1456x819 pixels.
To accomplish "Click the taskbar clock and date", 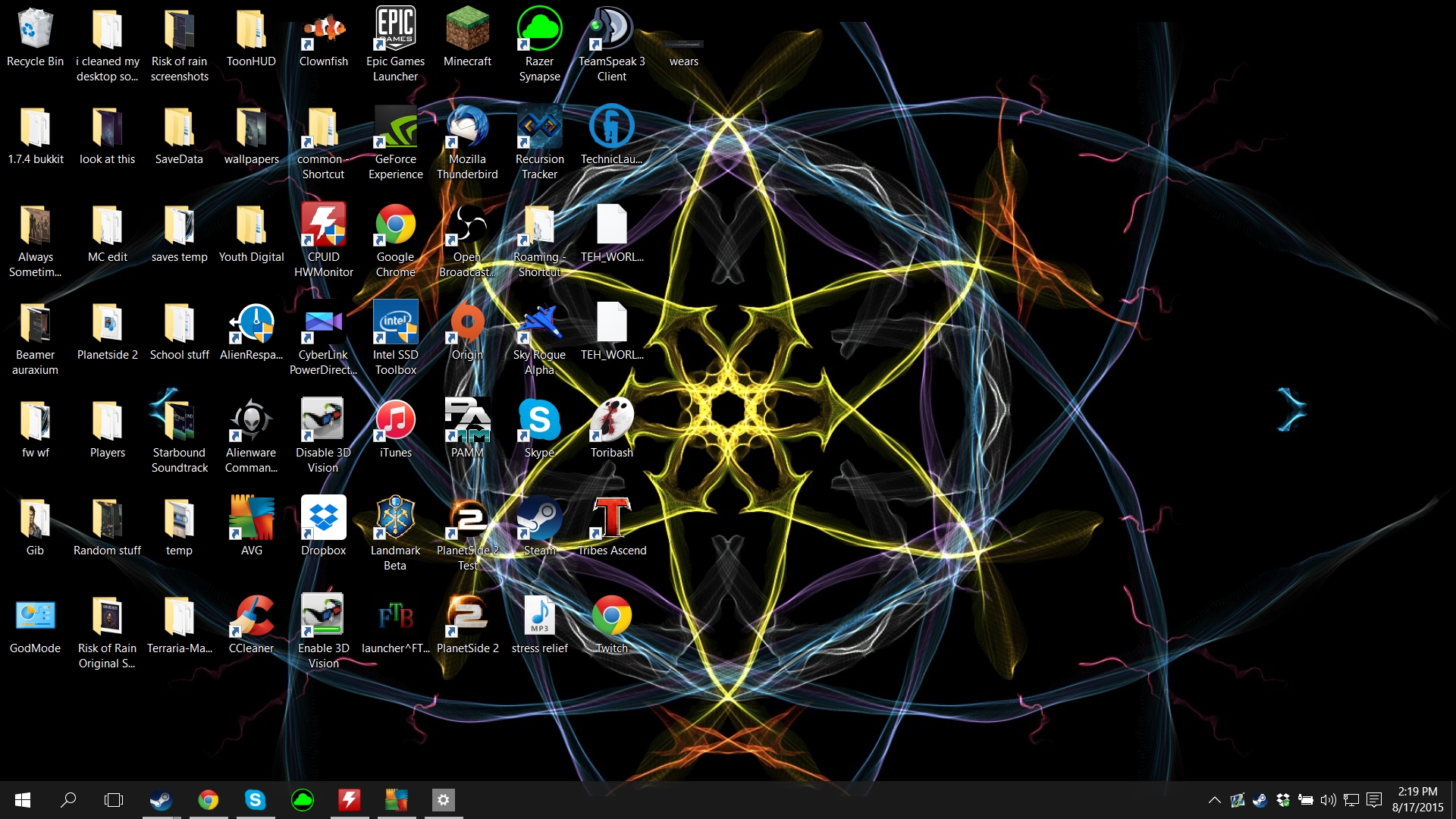I will point(1417,800).
